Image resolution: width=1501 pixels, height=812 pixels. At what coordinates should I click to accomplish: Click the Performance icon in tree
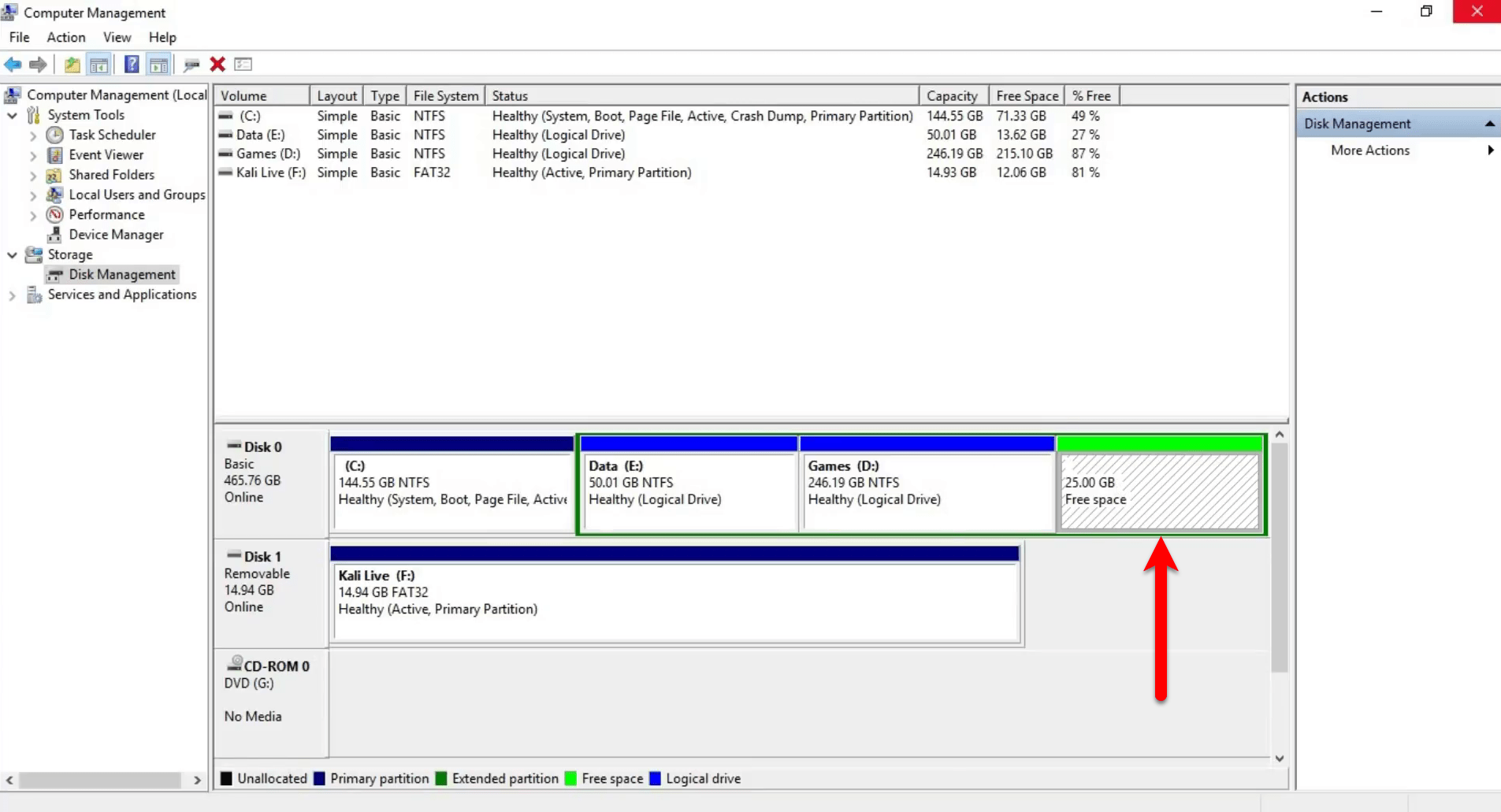pyautogui.click(x=54, y=214)
